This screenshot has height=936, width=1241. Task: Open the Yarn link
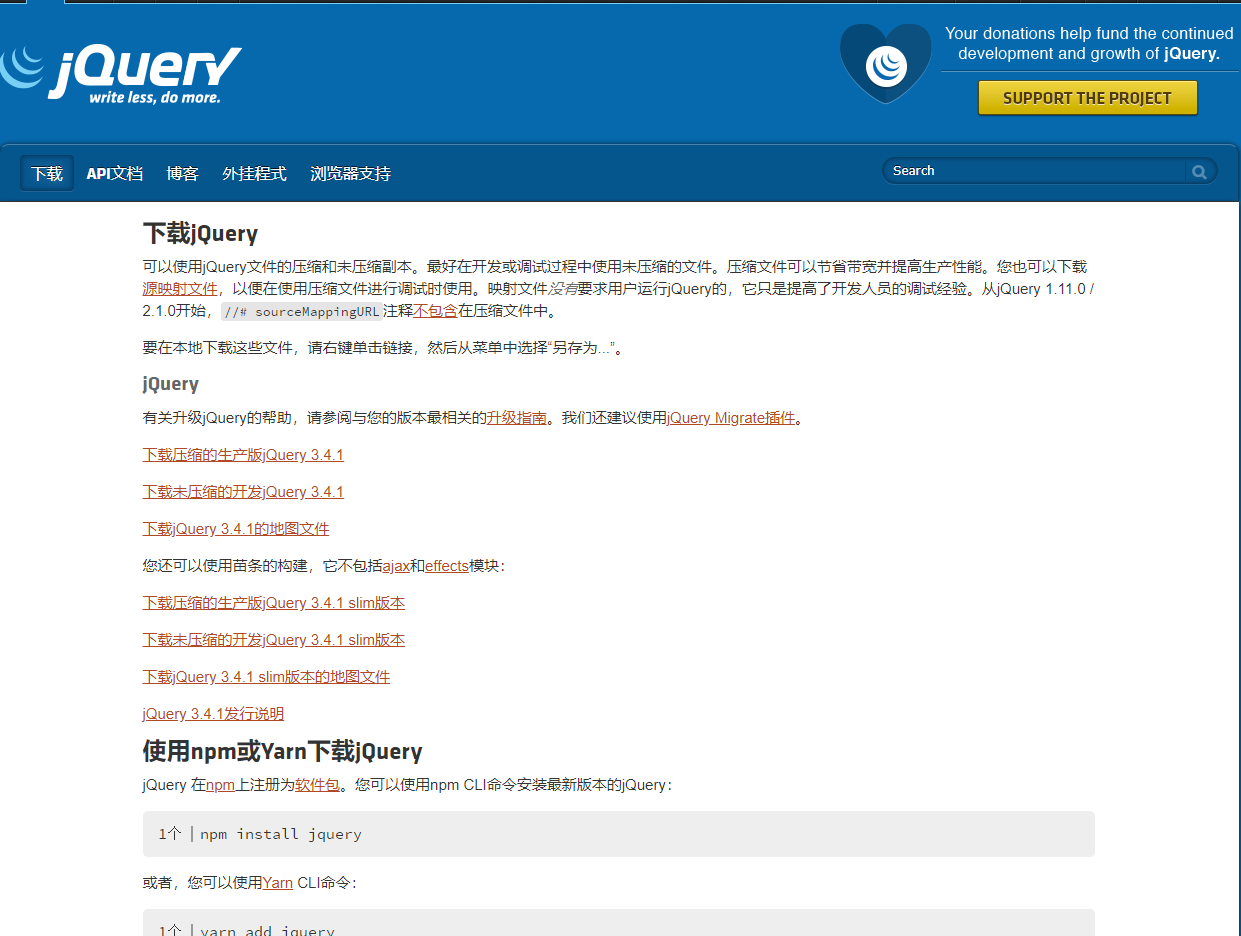pyautogui.click(x=278, y=883)
